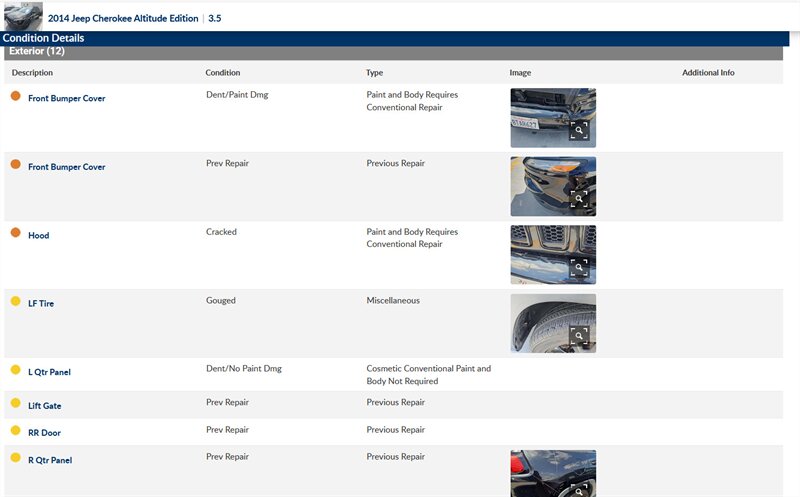Collapse the Condition Details header bar
Viewport: 800px width, 497px height.
pyautogui.click(x=43, y=38)
